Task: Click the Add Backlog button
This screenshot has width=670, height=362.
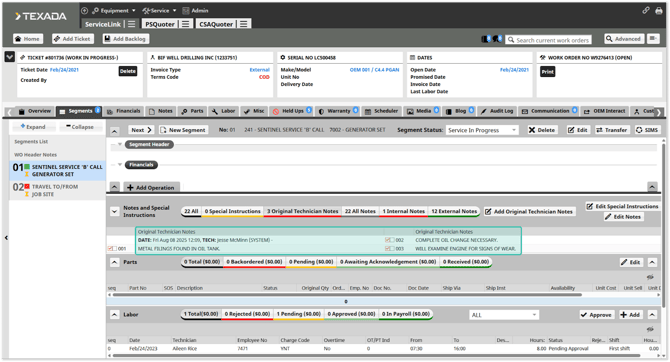Action: point(125,39)
